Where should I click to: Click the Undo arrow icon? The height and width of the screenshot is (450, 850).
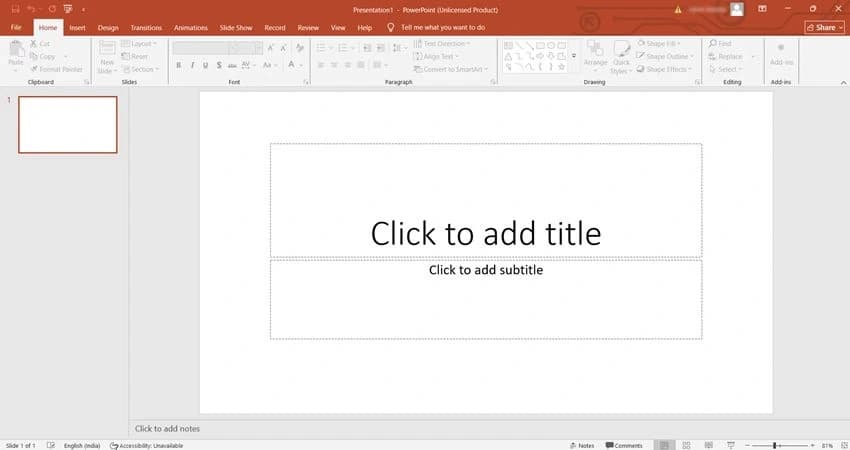31,9
